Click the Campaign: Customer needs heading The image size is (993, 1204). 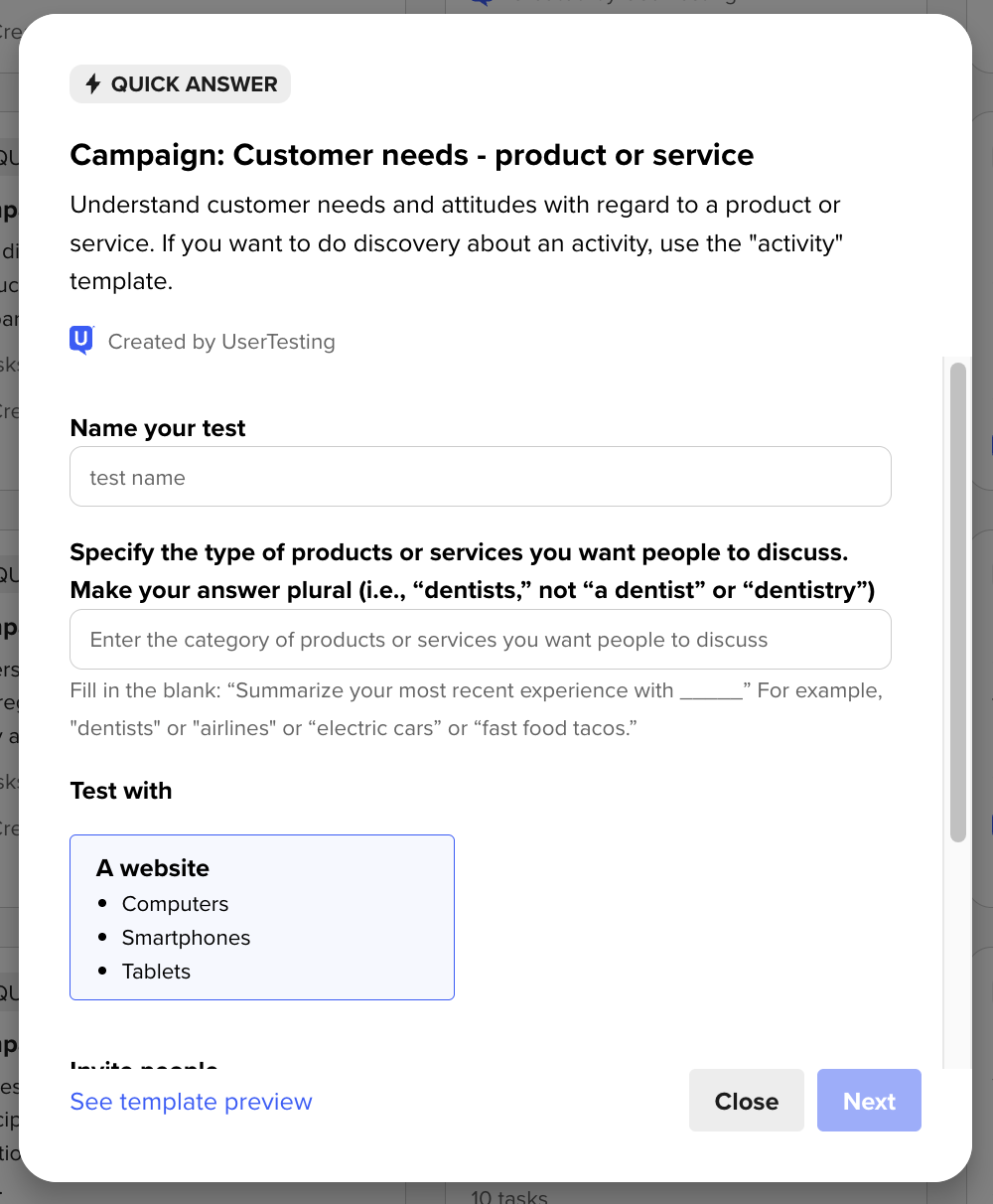(411, 155)
